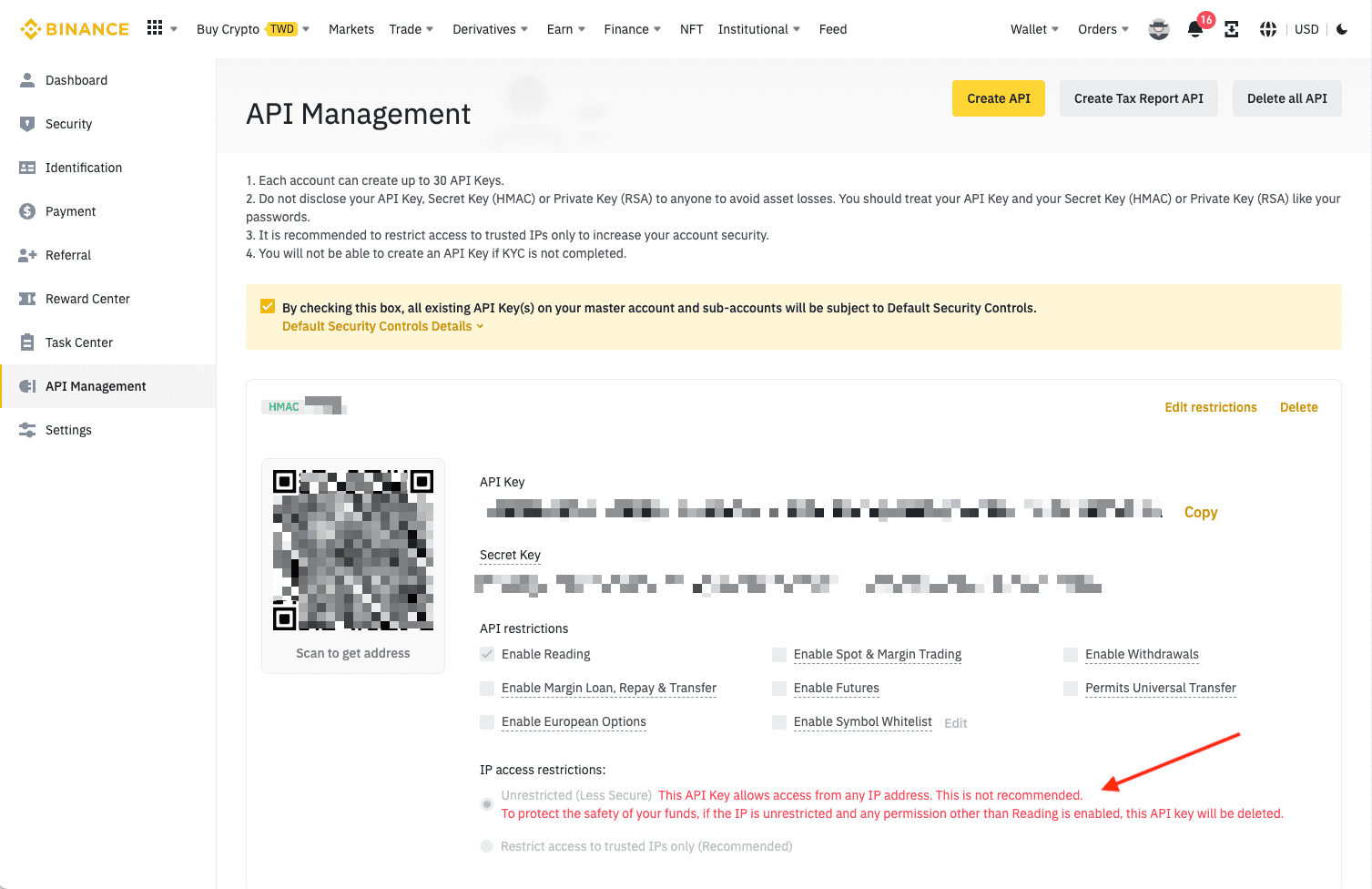
Task: Copy the API Key
Action: click(x=1201, y=512)
